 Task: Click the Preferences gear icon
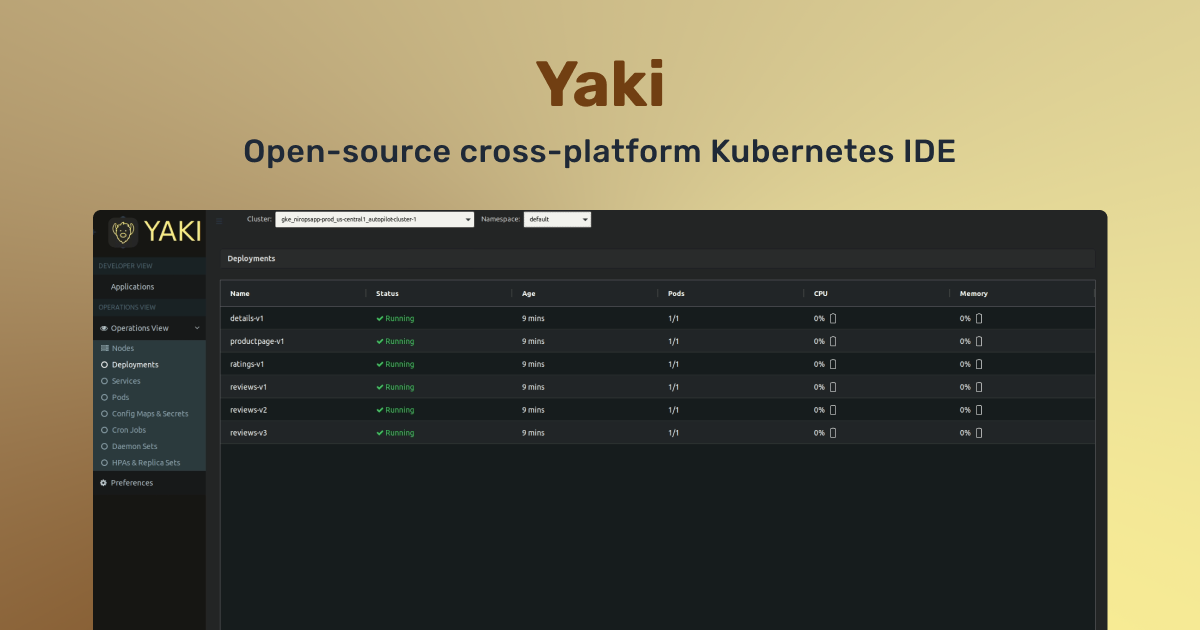pyautogui.click(x=103, y=482)
